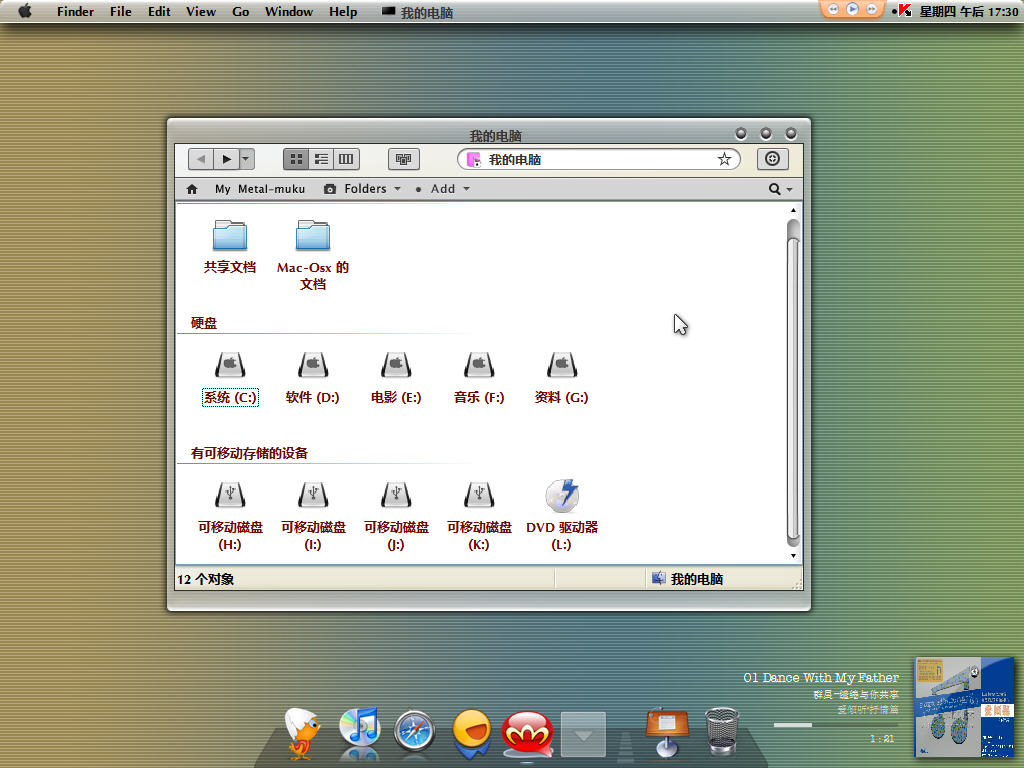Click the Kaspersky tray icon
Image resolution: width=1024 pixels, height=768 pixels.
(904, 10)
